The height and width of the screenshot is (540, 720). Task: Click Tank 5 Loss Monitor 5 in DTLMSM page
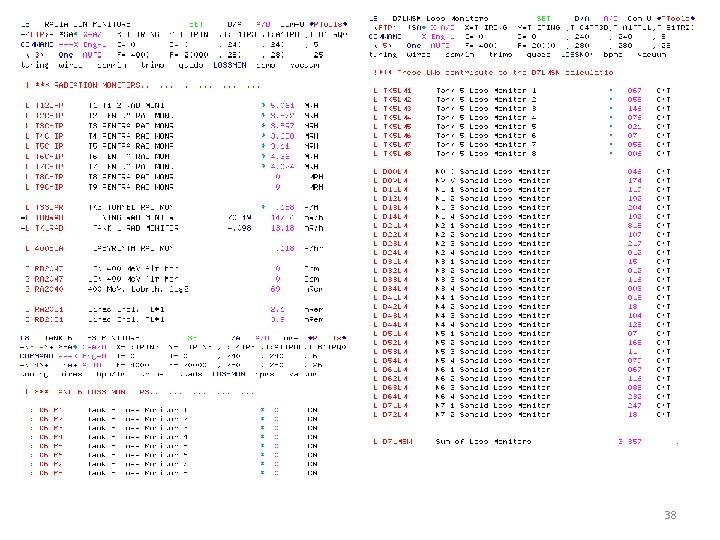[x=486, y=127]
